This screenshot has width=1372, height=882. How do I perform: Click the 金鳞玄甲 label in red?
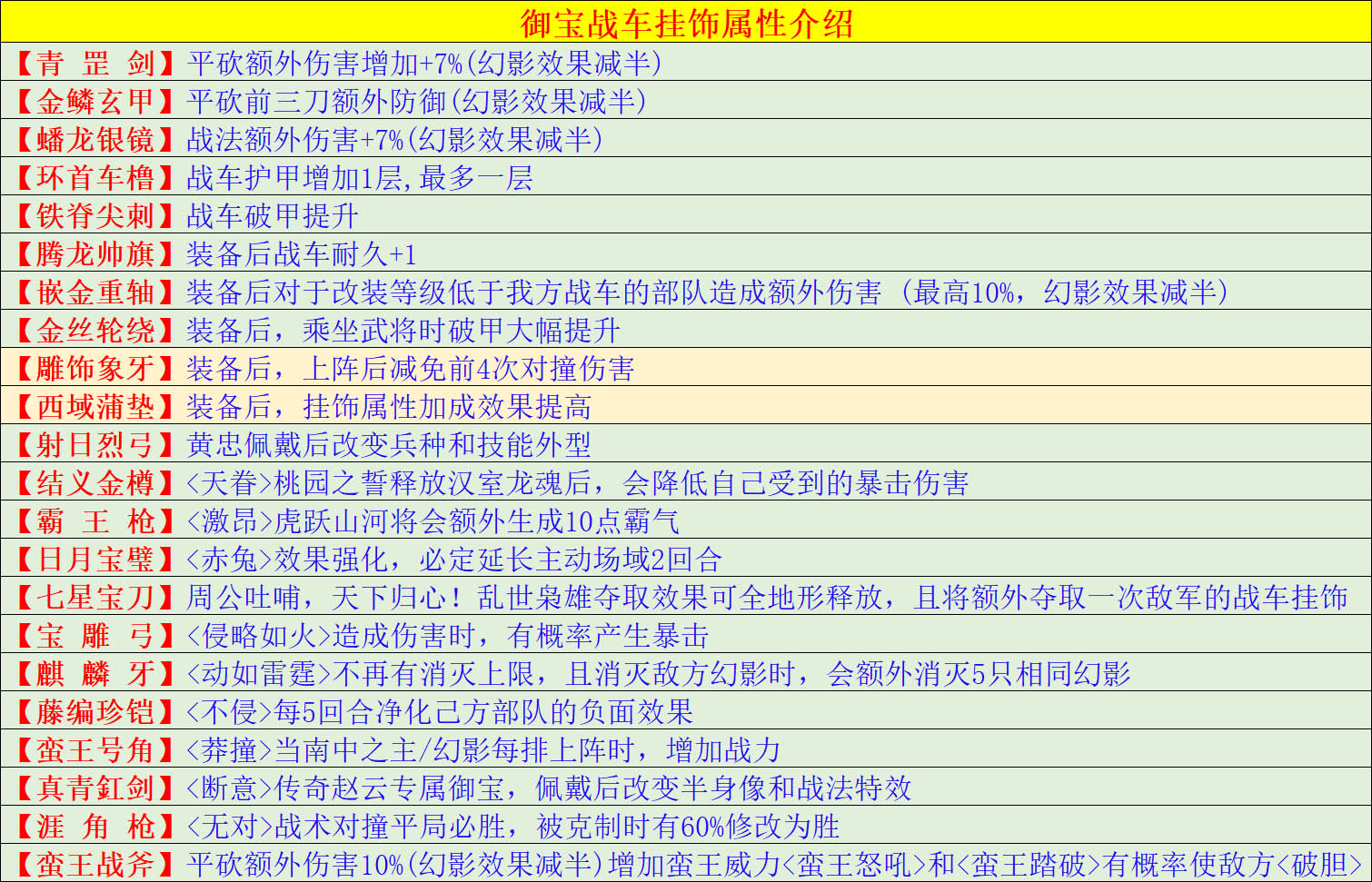click(94, 101)
